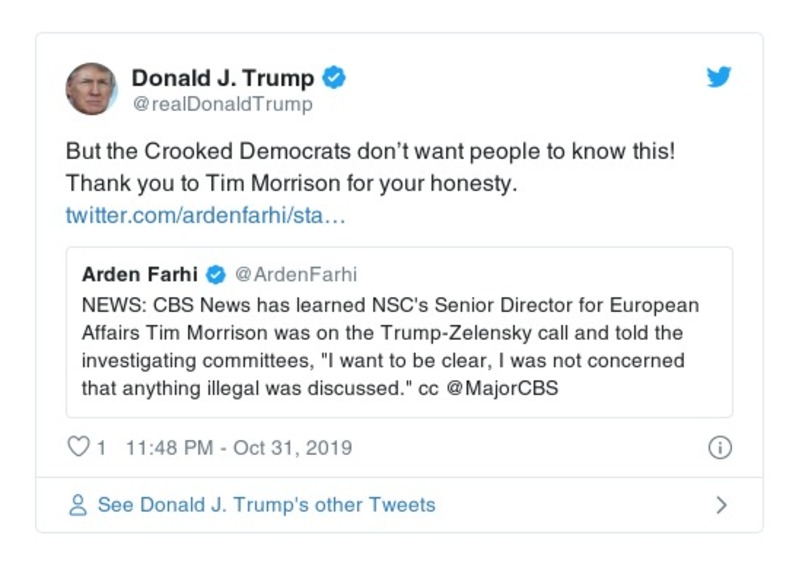The image size is (799, 583).
Task: See Donald J. Trump's other Tweets
Action: [x=266, y=505]
